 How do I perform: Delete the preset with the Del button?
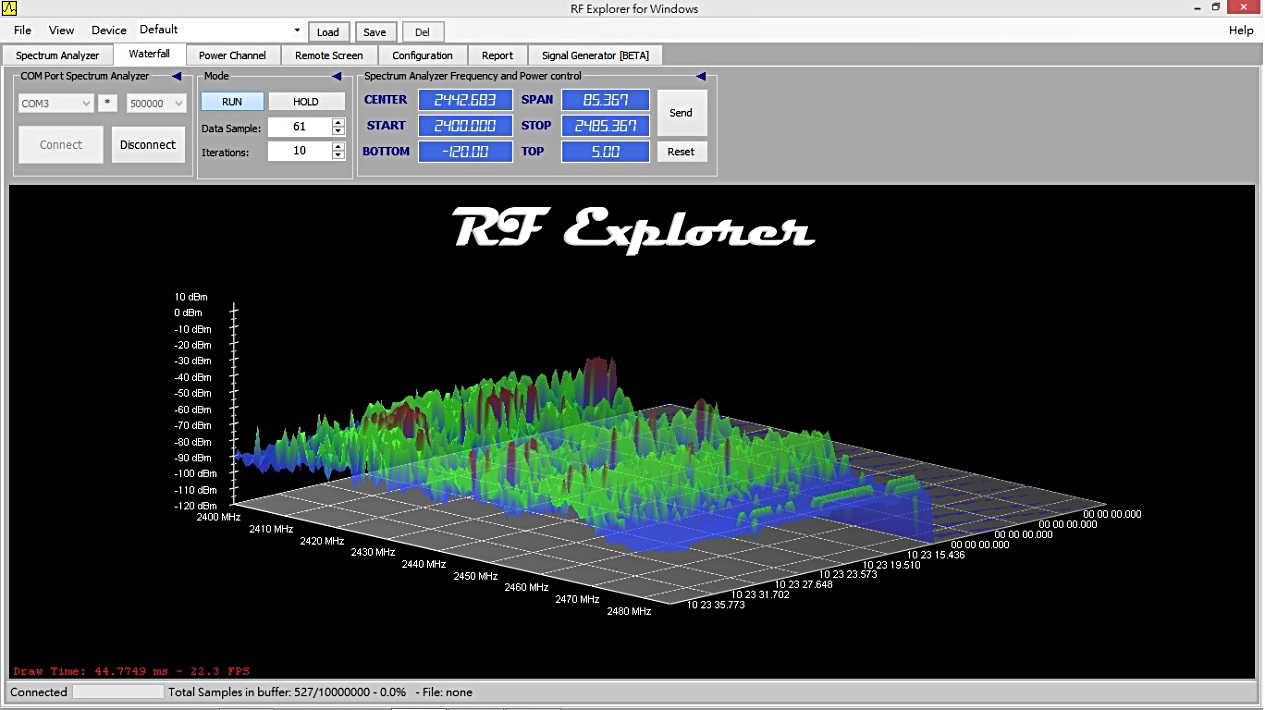pyautogui.click(x=422, y=32)
